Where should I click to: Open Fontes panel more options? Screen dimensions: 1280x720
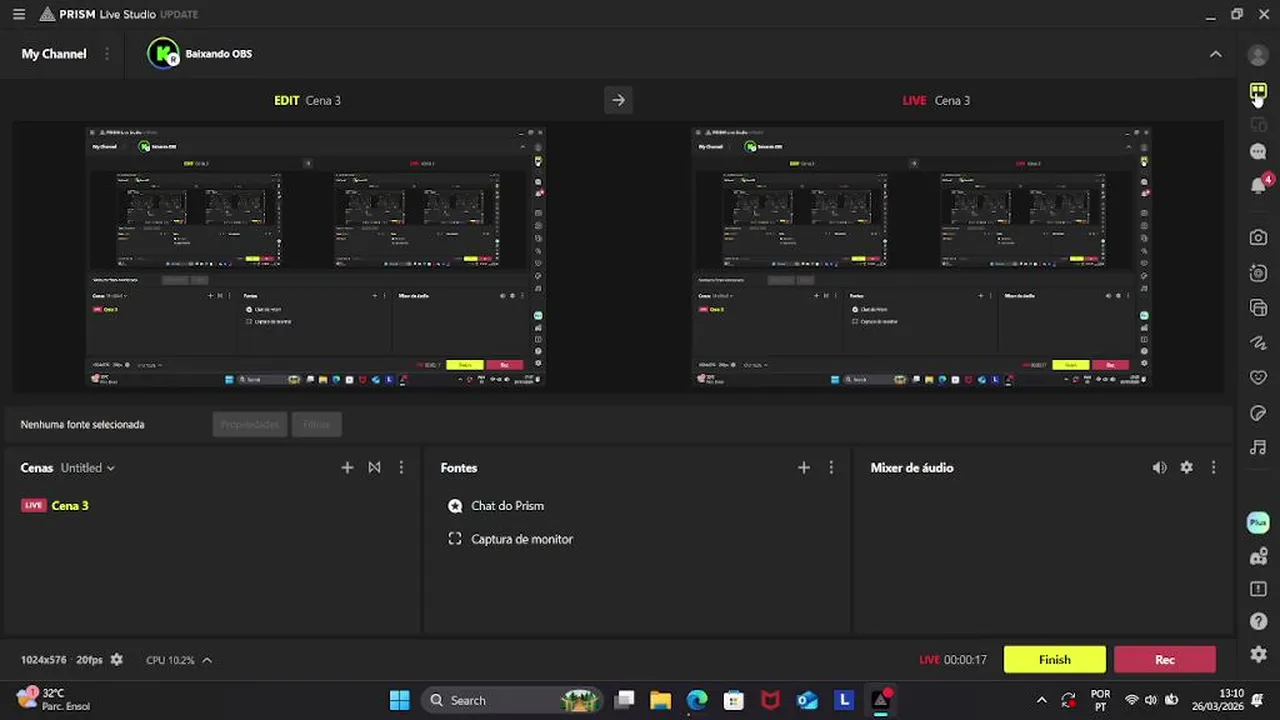830,467
